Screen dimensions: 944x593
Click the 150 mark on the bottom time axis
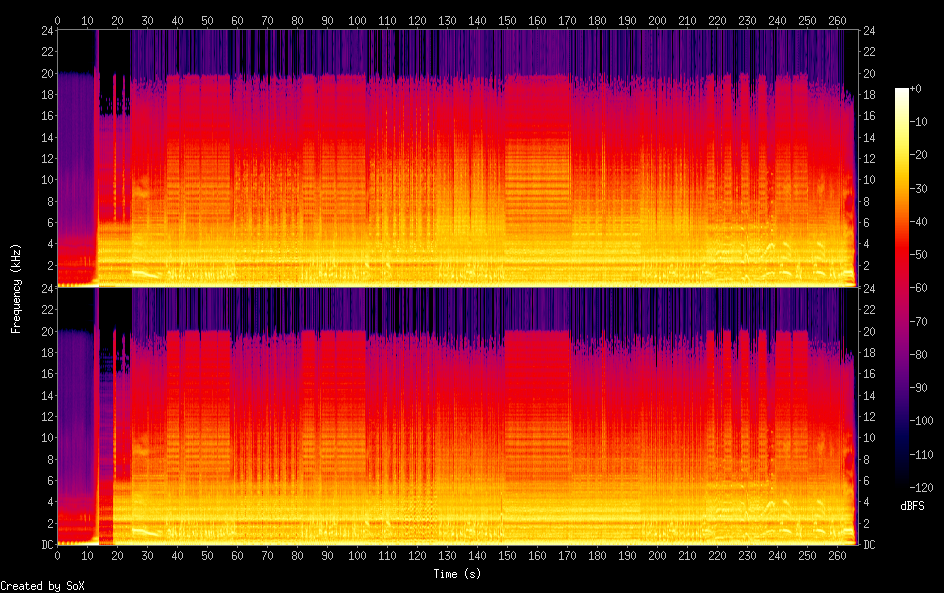[x=507, y=556]
